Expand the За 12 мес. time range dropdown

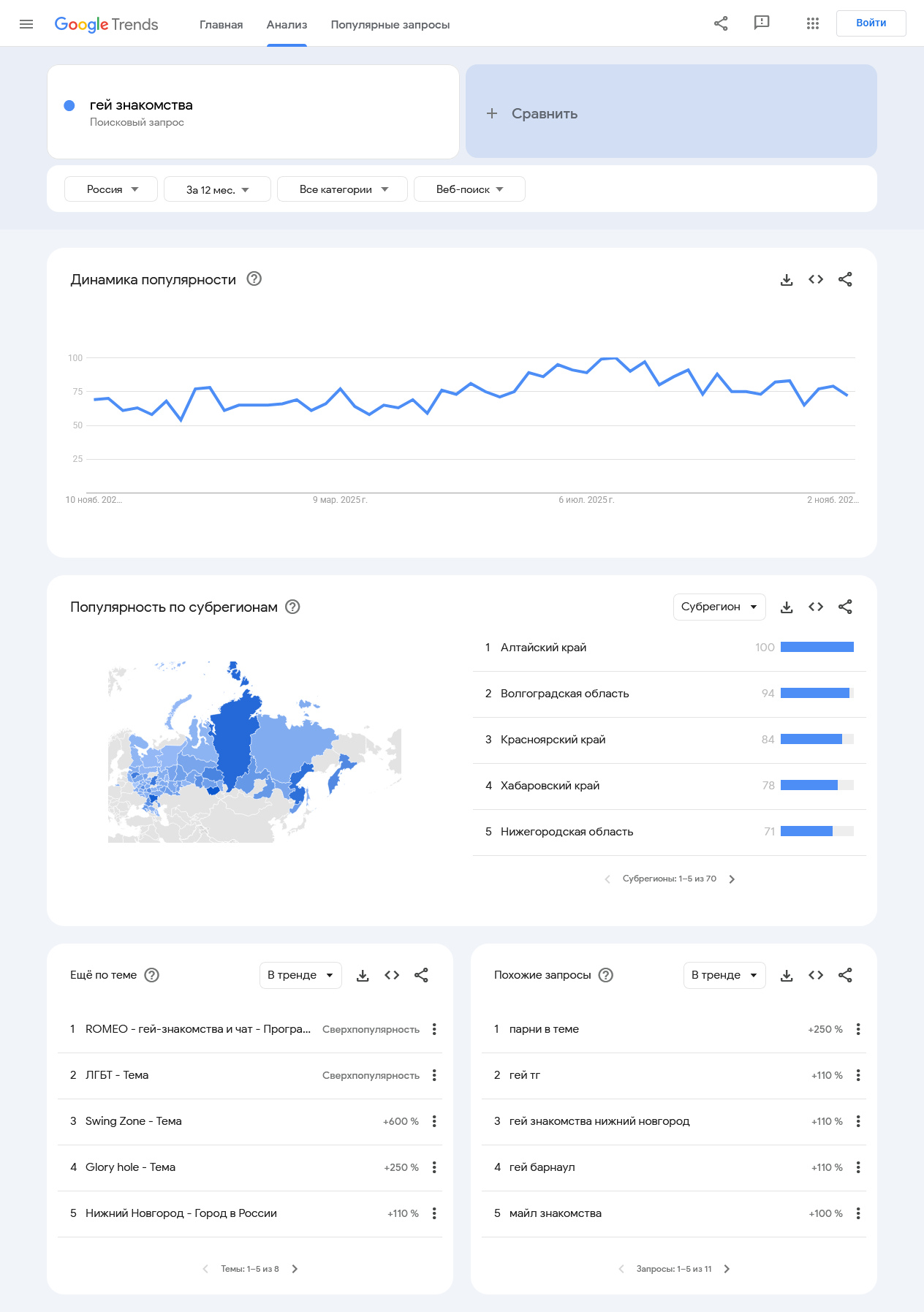(217, 189)
